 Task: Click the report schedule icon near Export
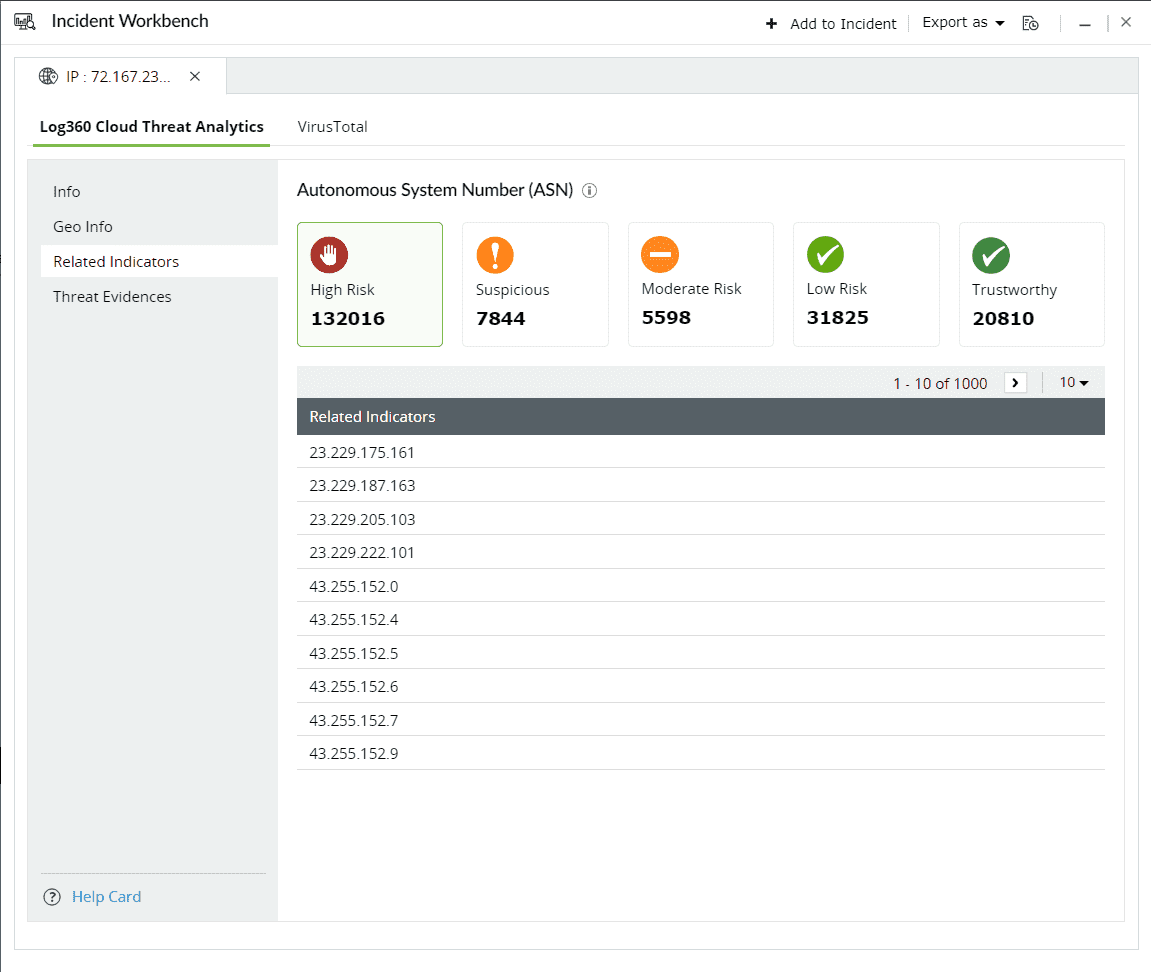[1030, 23]
